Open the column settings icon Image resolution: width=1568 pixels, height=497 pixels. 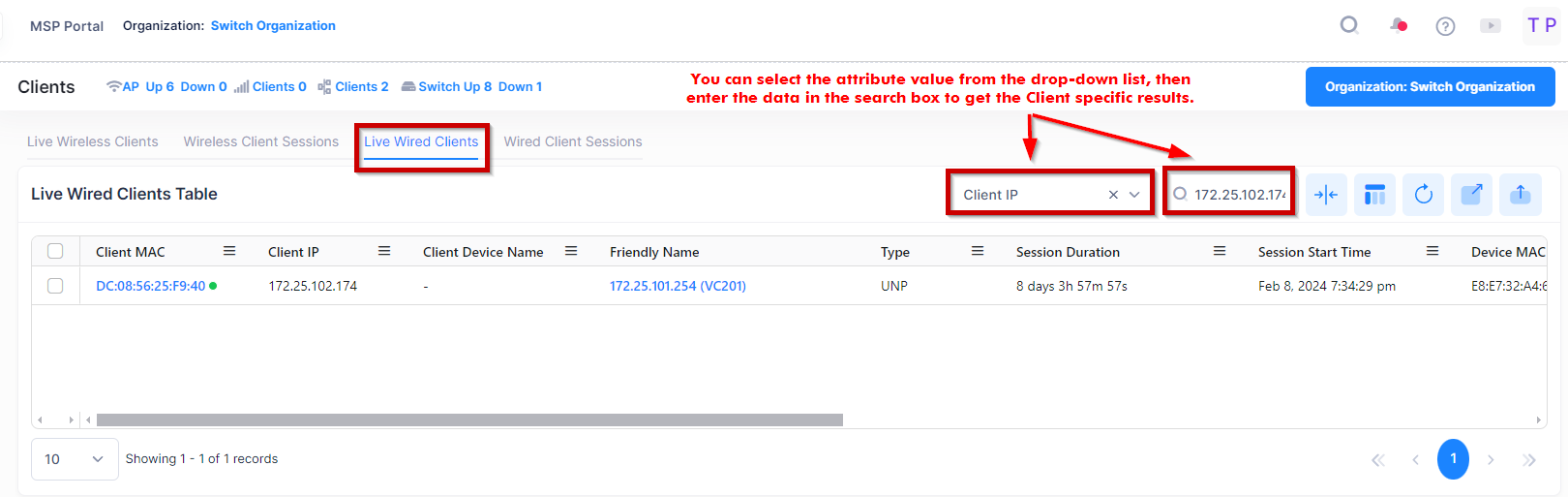tap(1374, 195)
